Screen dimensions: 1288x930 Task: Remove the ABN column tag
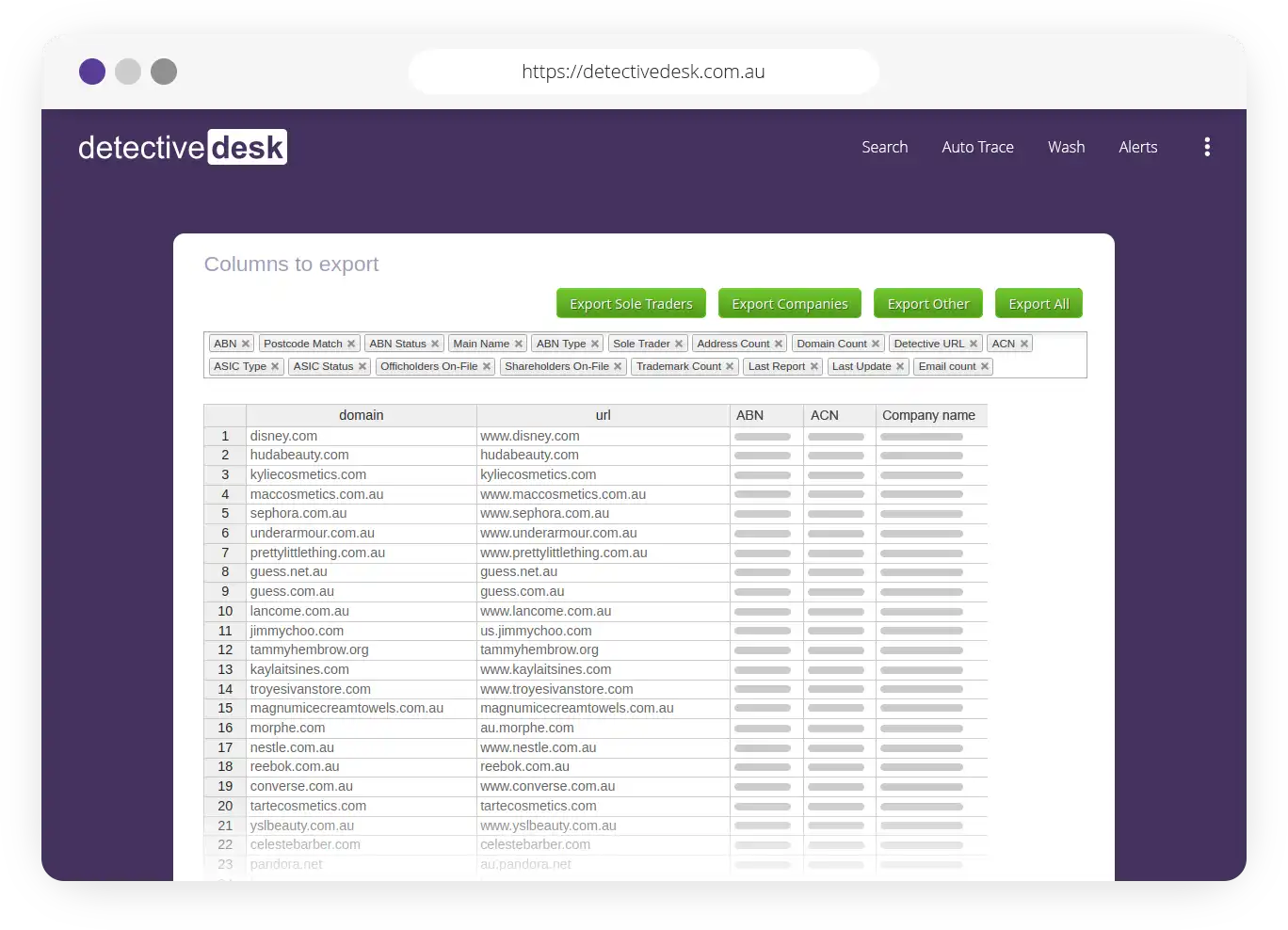246,345
